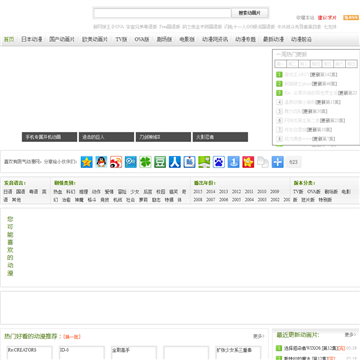This screenshot has height=360, width=360.
Task: Select 短片版 under version categories
Action: click(x=308, y=200)
